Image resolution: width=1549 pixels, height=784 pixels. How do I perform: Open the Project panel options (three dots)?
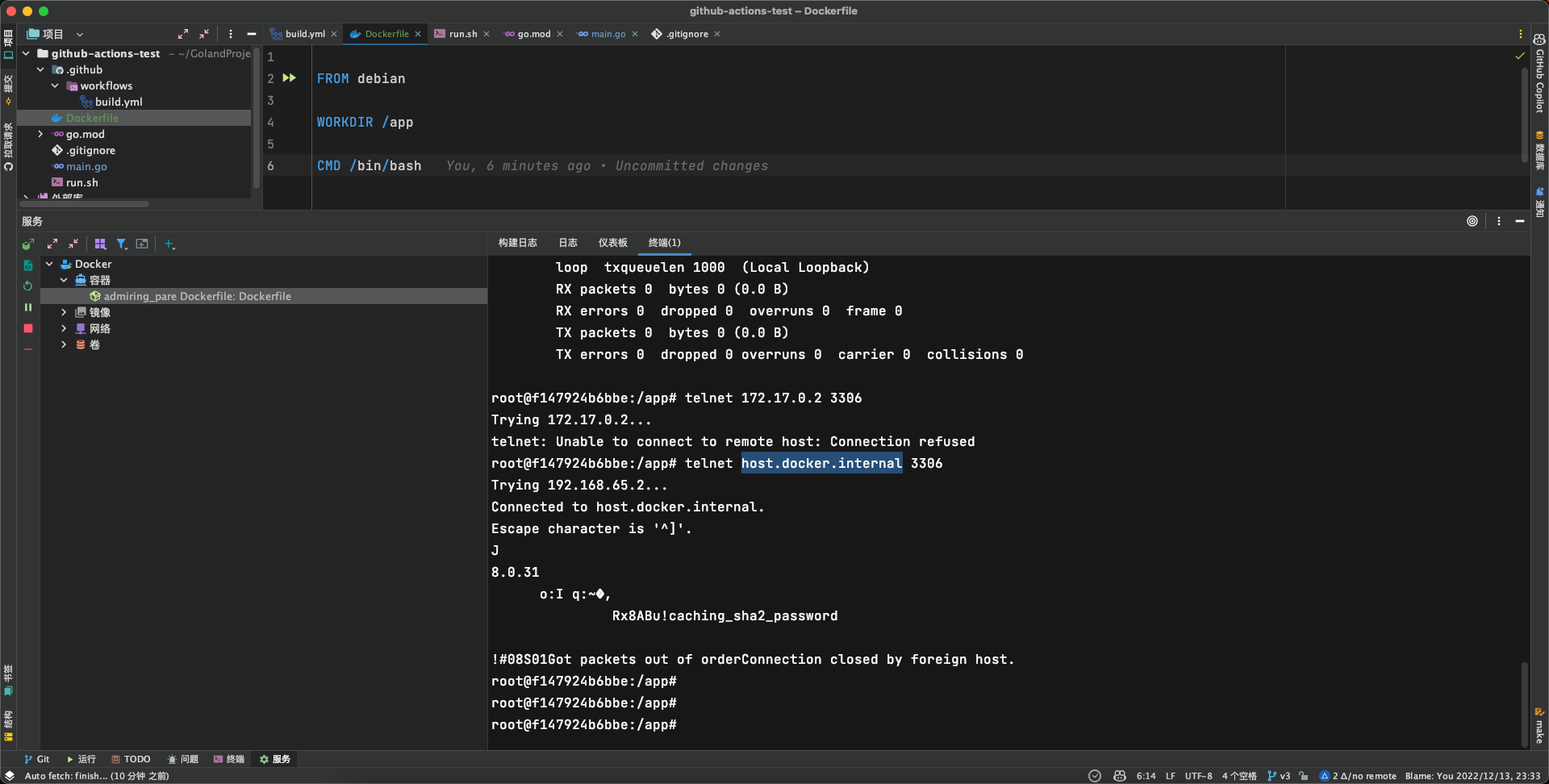[x=231, y=34]
